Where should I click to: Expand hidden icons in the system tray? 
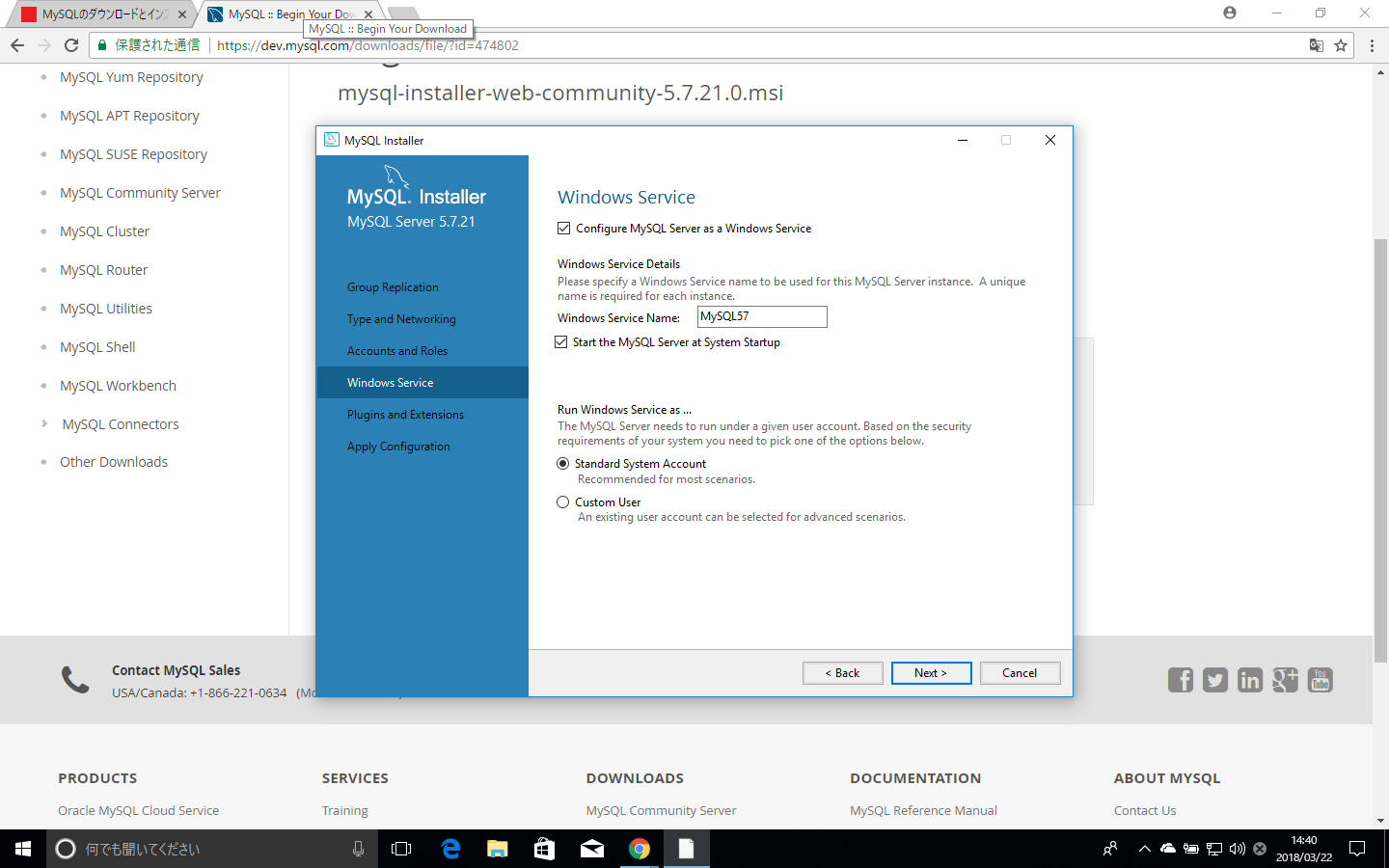(x=1144, y=849)
